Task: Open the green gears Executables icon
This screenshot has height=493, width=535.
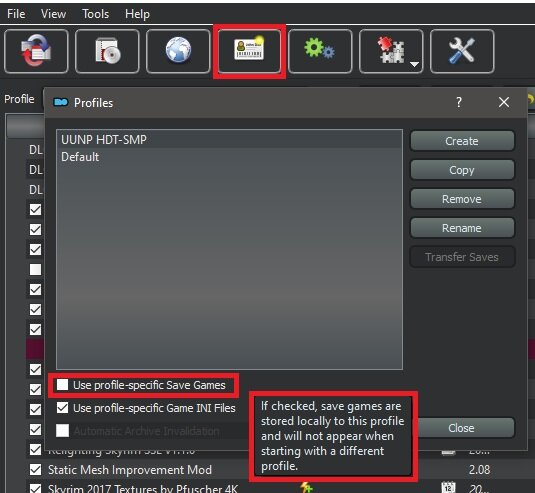Action: point(320,51)
